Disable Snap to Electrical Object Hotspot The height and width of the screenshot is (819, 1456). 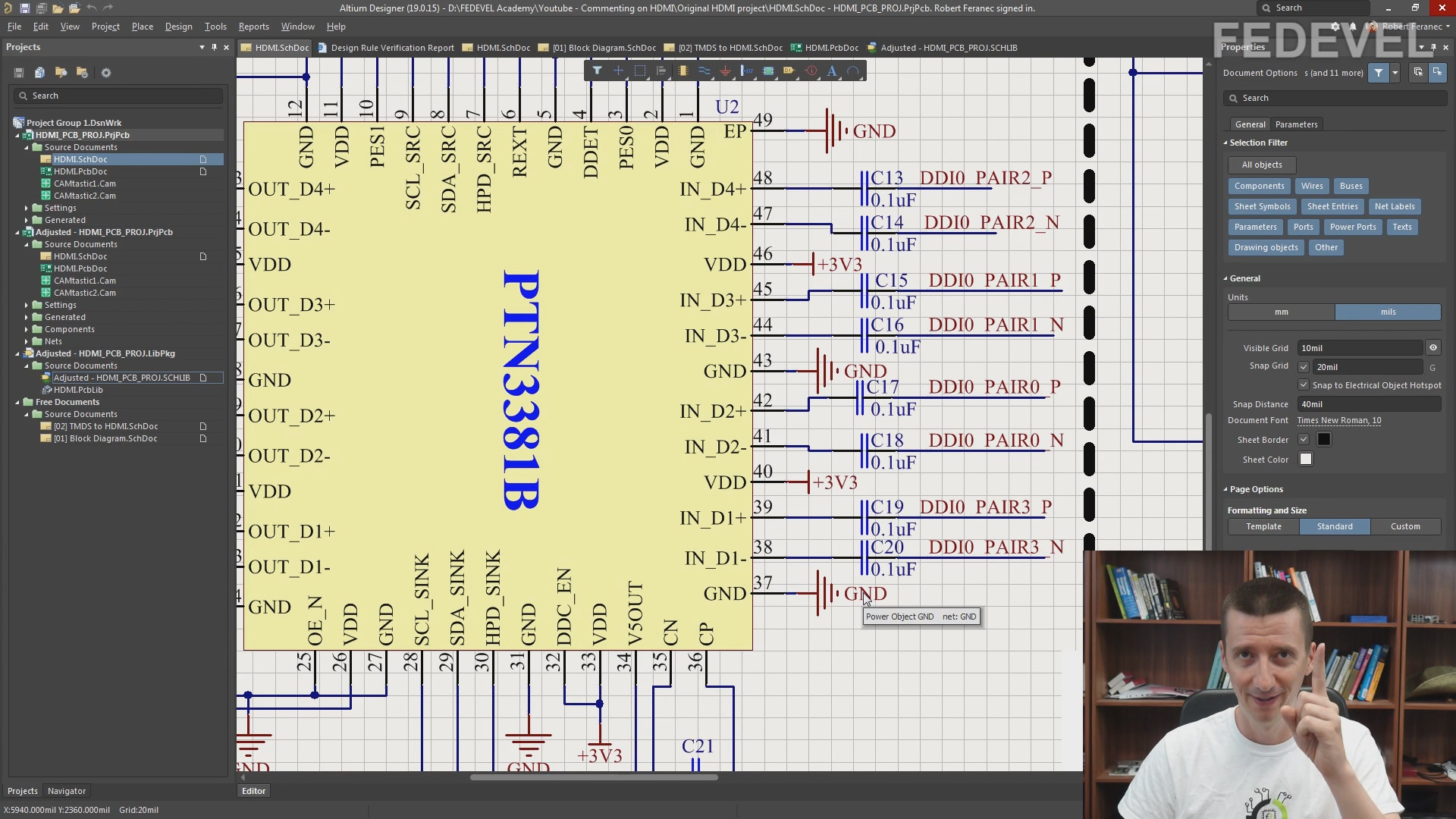point(1304,385)
